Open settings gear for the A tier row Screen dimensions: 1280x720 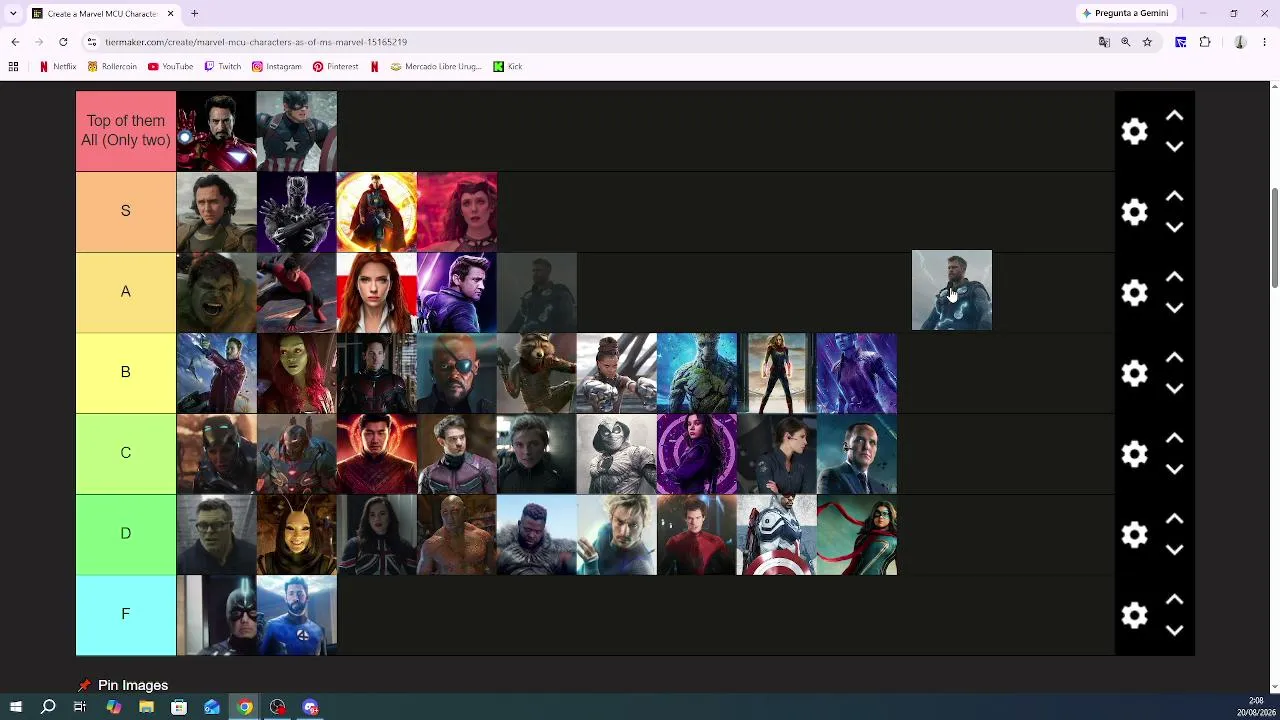coord(1135,293)
